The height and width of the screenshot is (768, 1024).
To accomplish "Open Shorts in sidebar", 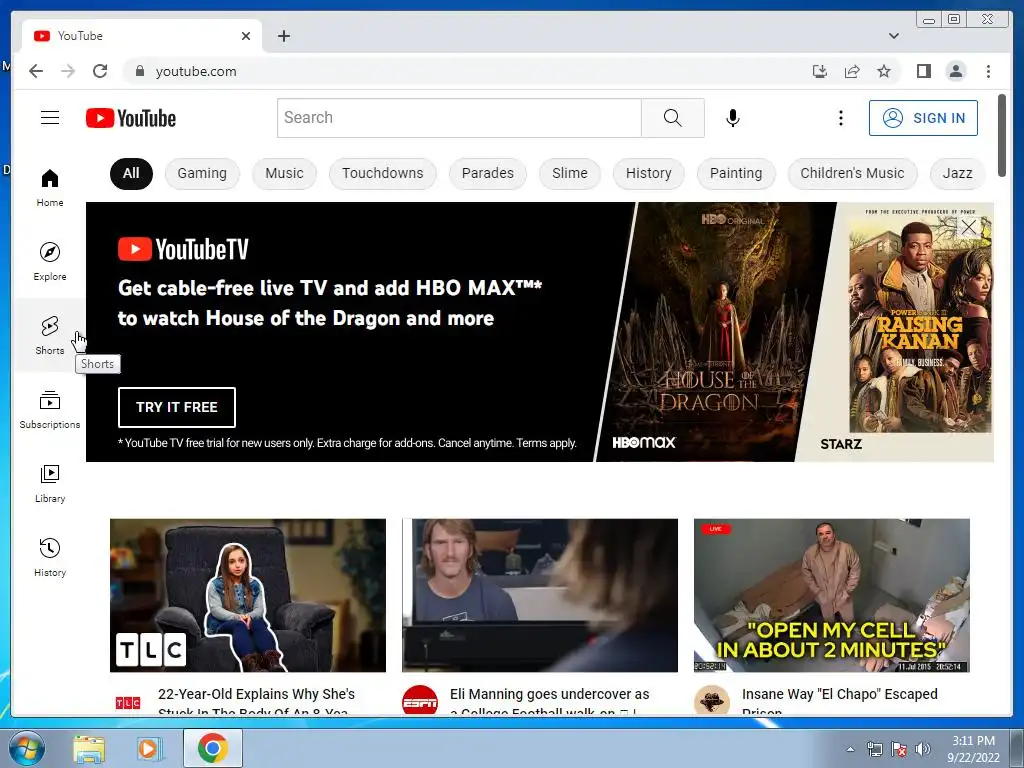I will (x=50, y=336).
